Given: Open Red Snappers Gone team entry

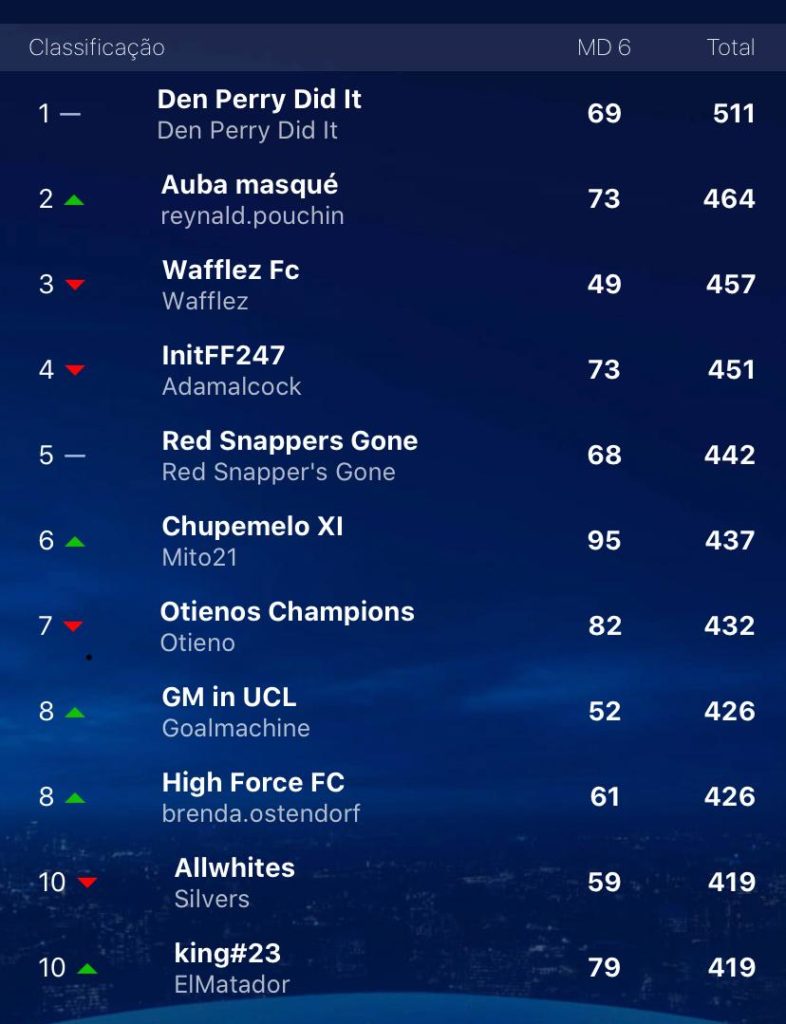Looking at the screenshot, I should coord(290,441).
